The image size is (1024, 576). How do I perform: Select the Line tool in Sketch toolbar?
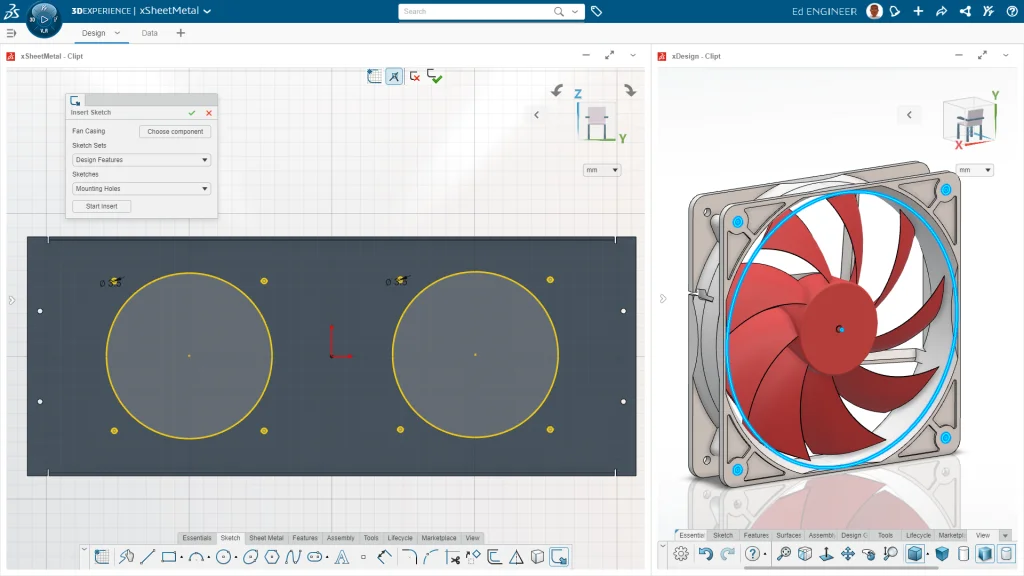coord(147,557)
